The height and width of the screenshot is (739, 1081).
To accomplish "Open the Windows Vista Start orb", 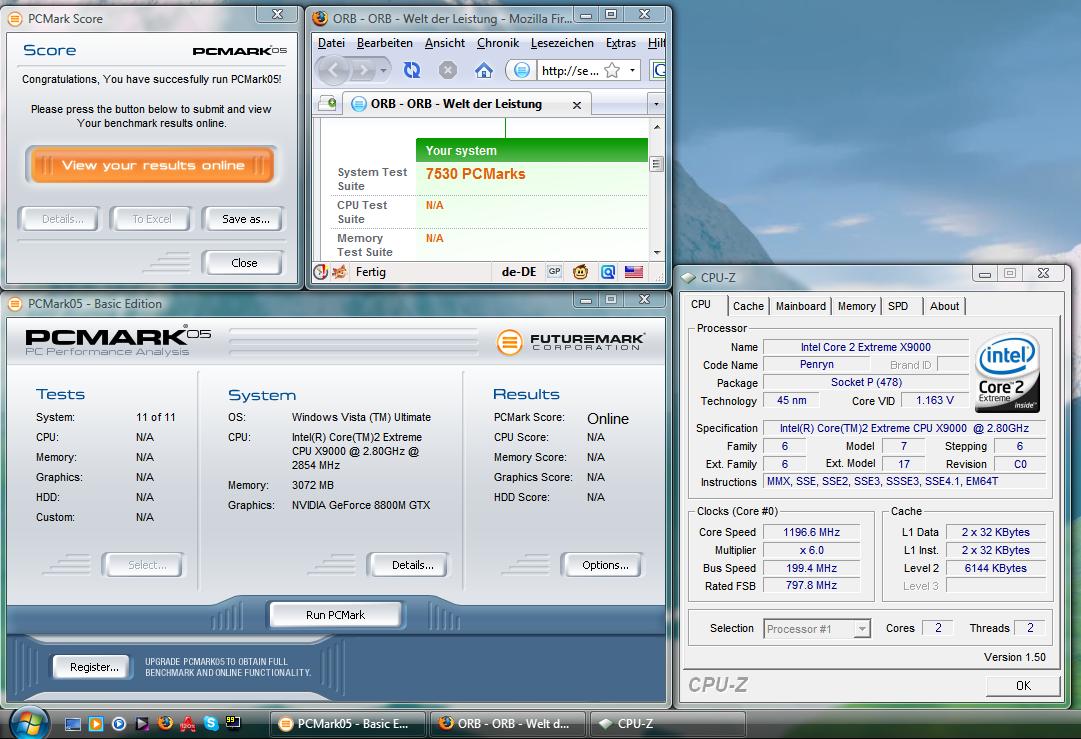I will coord(28,722).
